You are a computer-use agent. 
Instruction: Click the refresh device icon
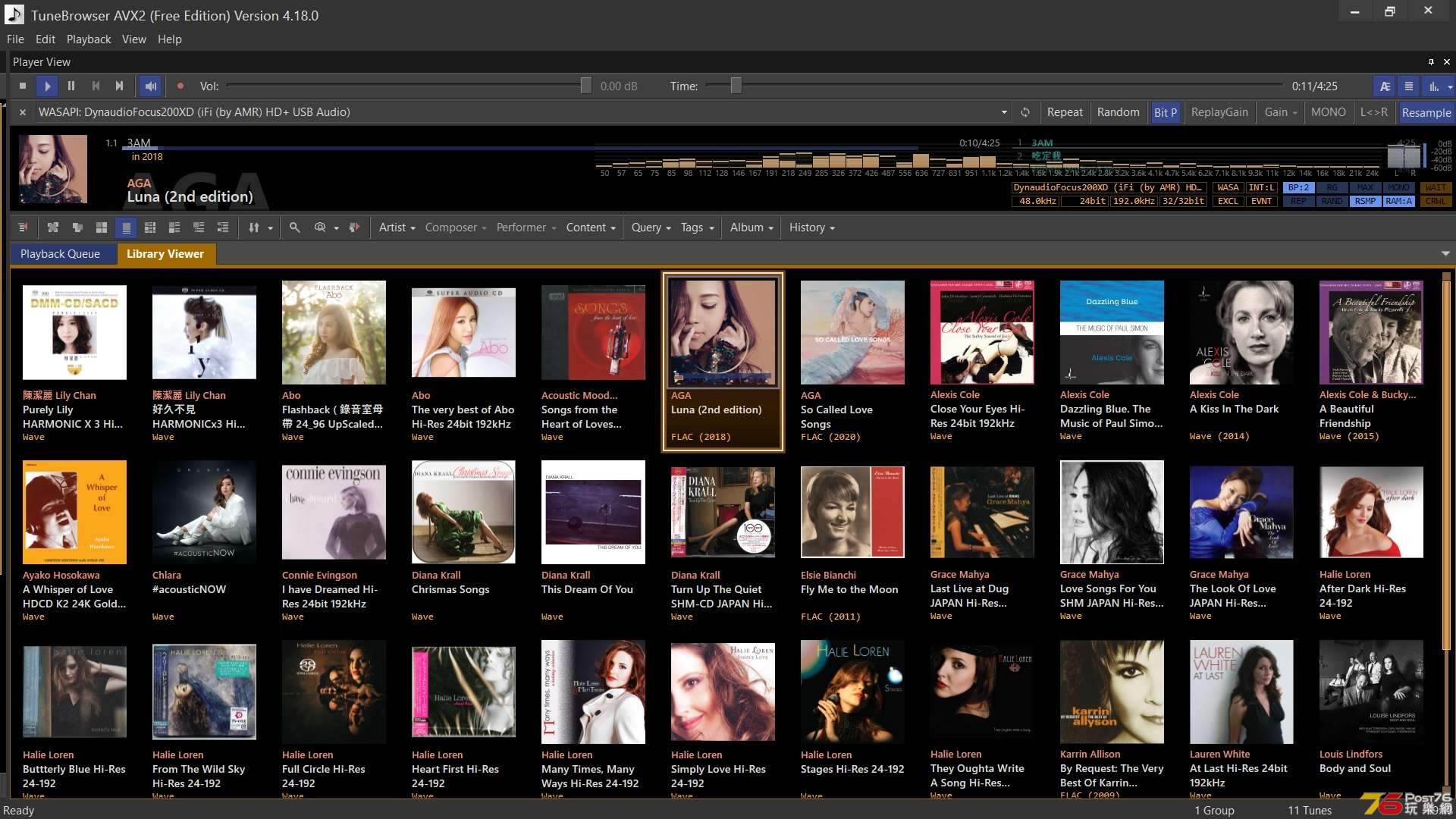(x=1025, y=112)
